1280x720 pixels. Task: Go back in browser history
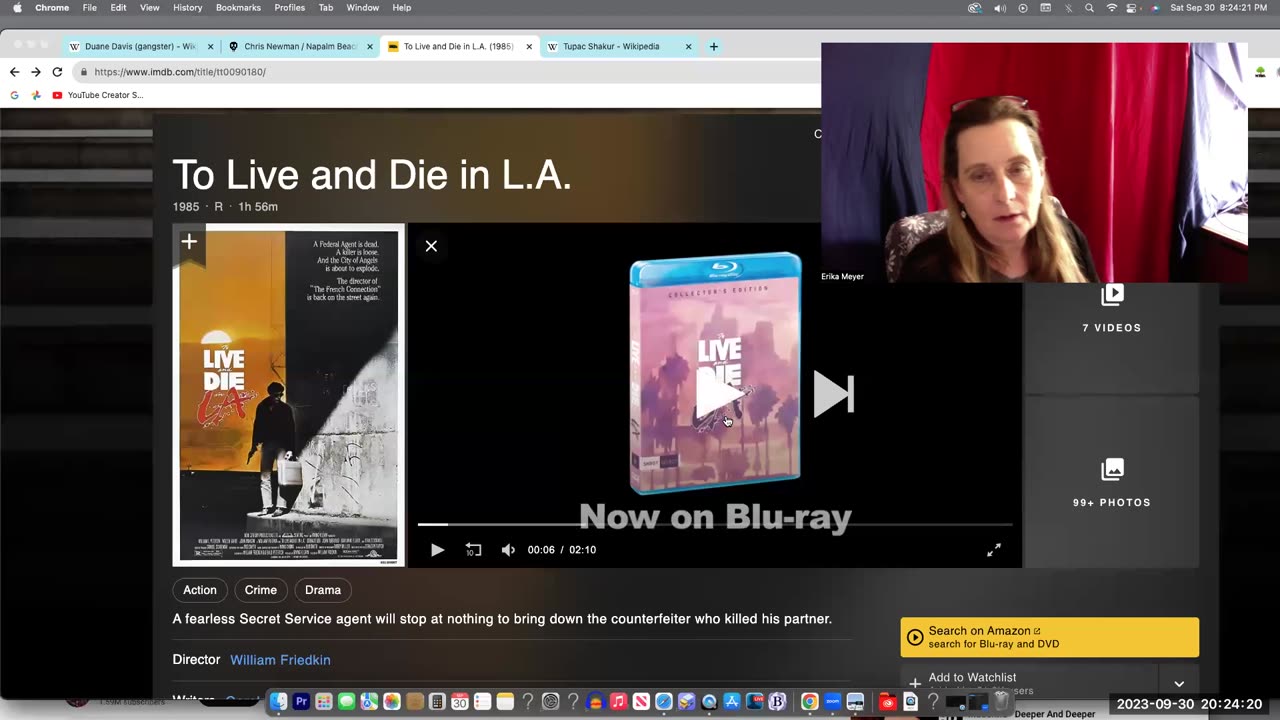(14, 72)
